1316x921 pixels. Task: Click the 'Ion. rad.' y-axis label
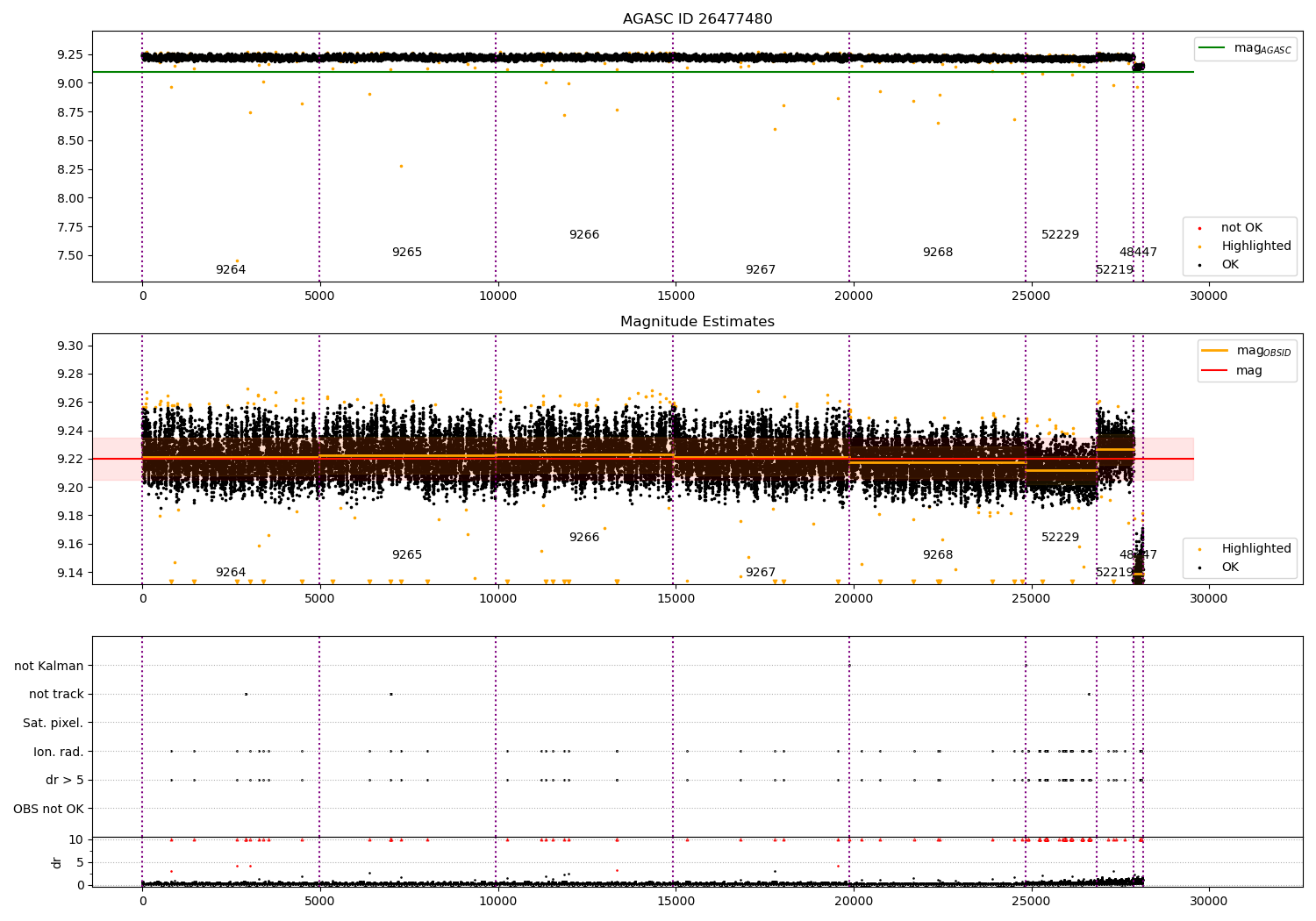[59, 752]
